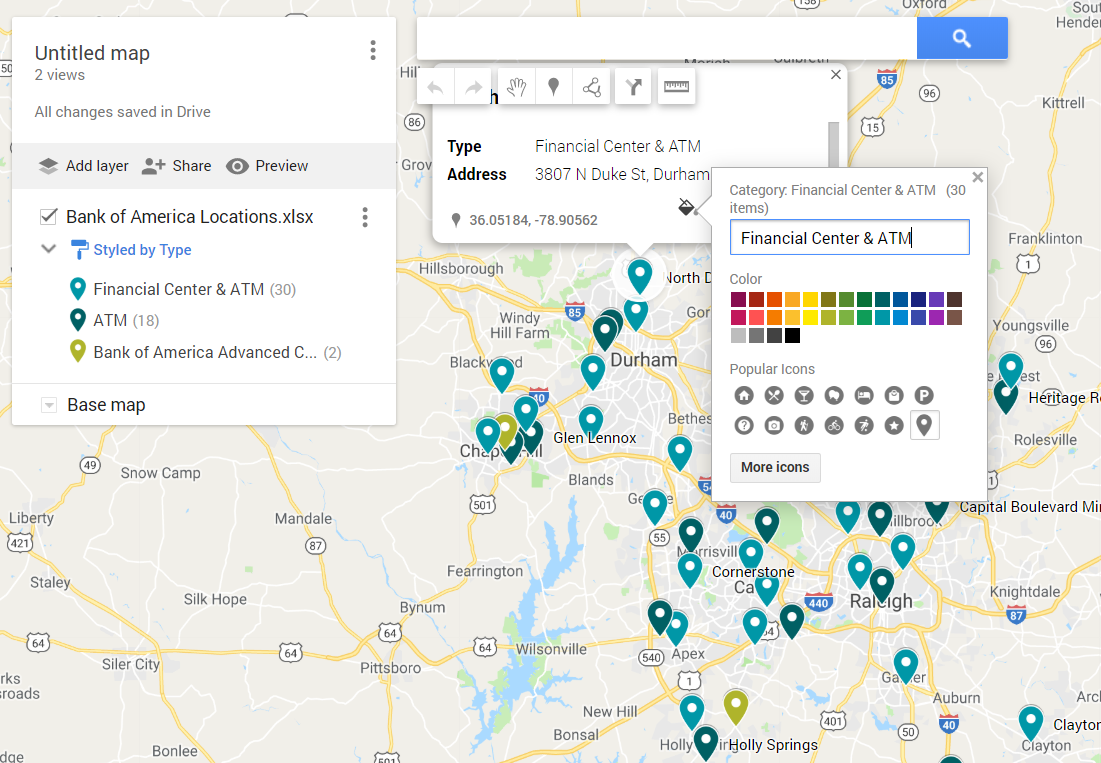Click the Untitled map title
The image size is (1101, 763).
point(92,53)
